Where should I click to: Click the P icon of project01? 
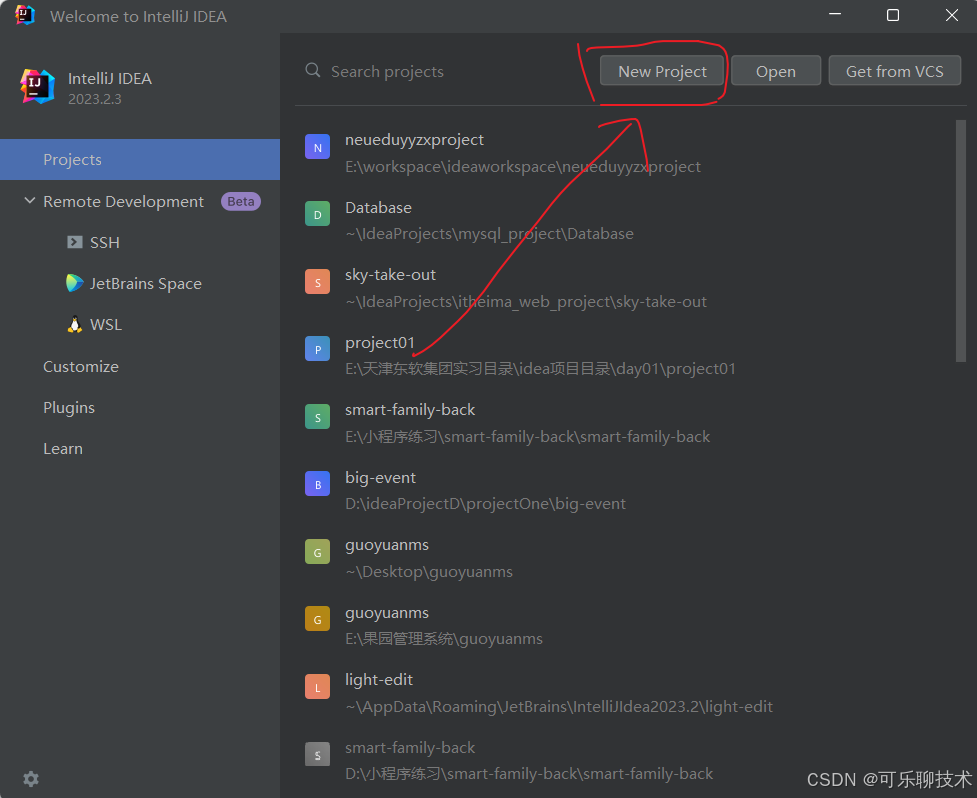[317, 349]
